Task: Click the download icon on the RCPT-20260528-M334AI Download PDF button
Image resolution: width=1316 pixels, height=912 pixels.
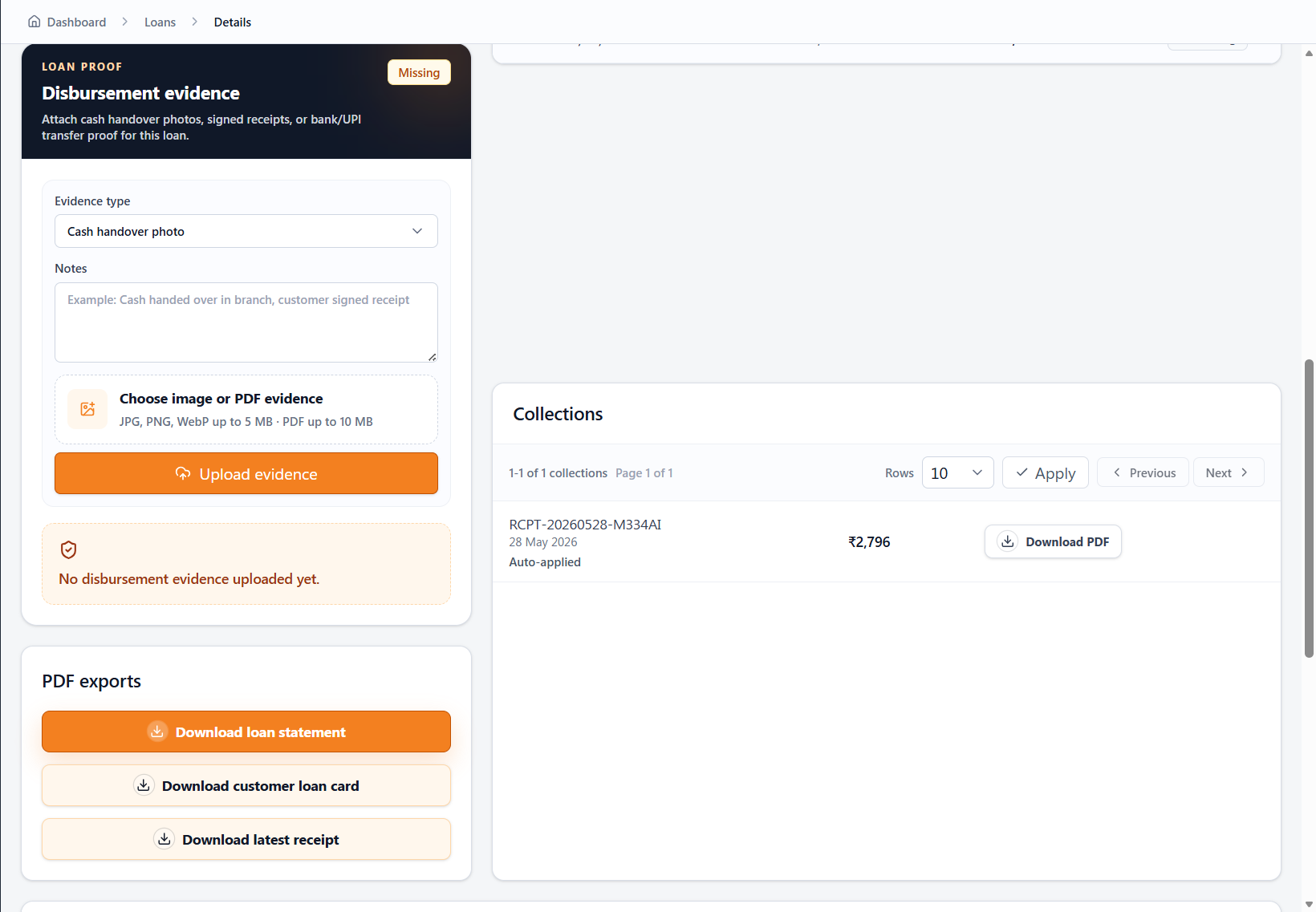Action: coord(1008,541)
